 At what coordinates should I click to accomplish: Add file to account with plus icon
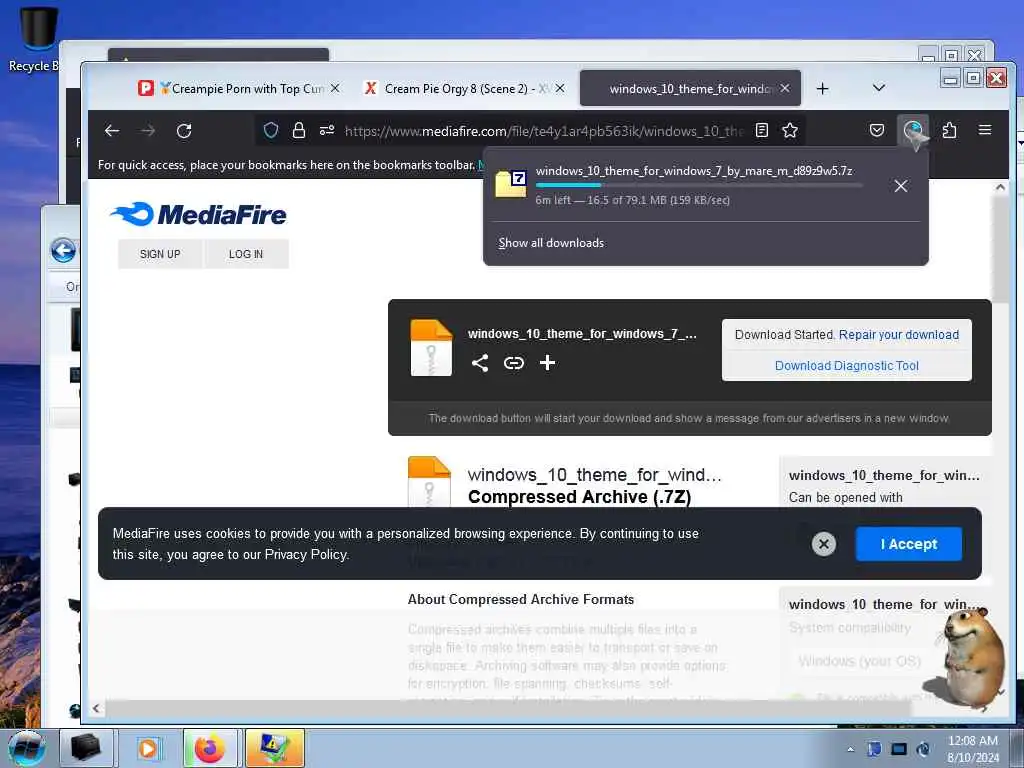547,362
